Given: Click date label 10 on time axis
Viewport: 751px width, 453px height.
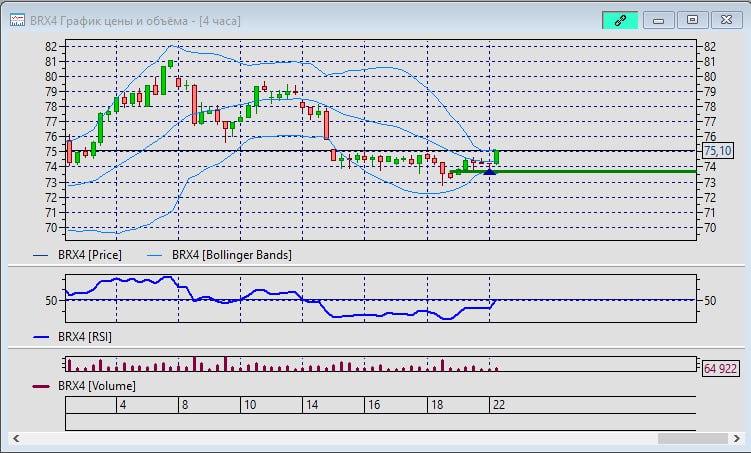Looking at the screenshot, I should coord(250,405).
